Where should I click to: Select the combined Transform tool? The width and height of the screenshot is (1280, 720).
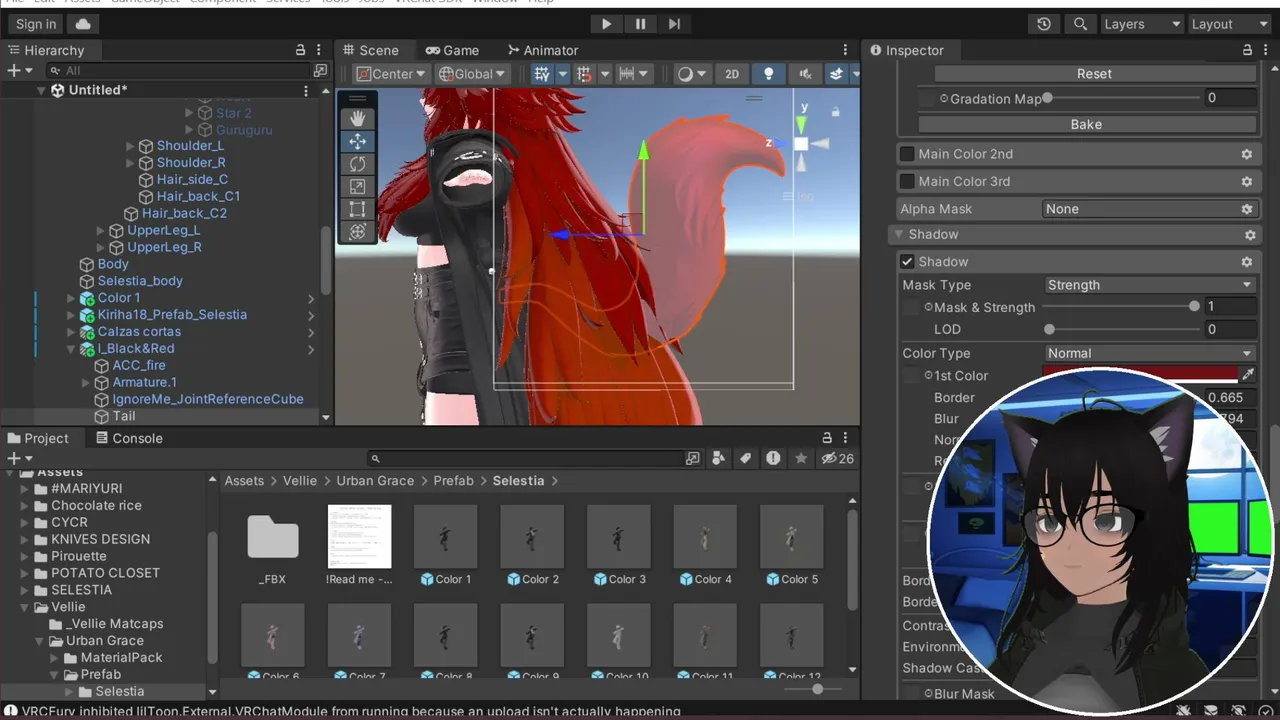tap(357, 231)
